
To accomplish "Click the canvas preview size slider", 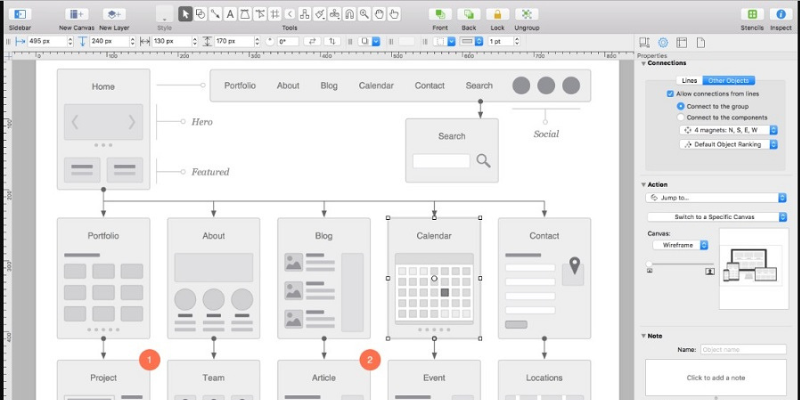I will (x=680, y=263).
